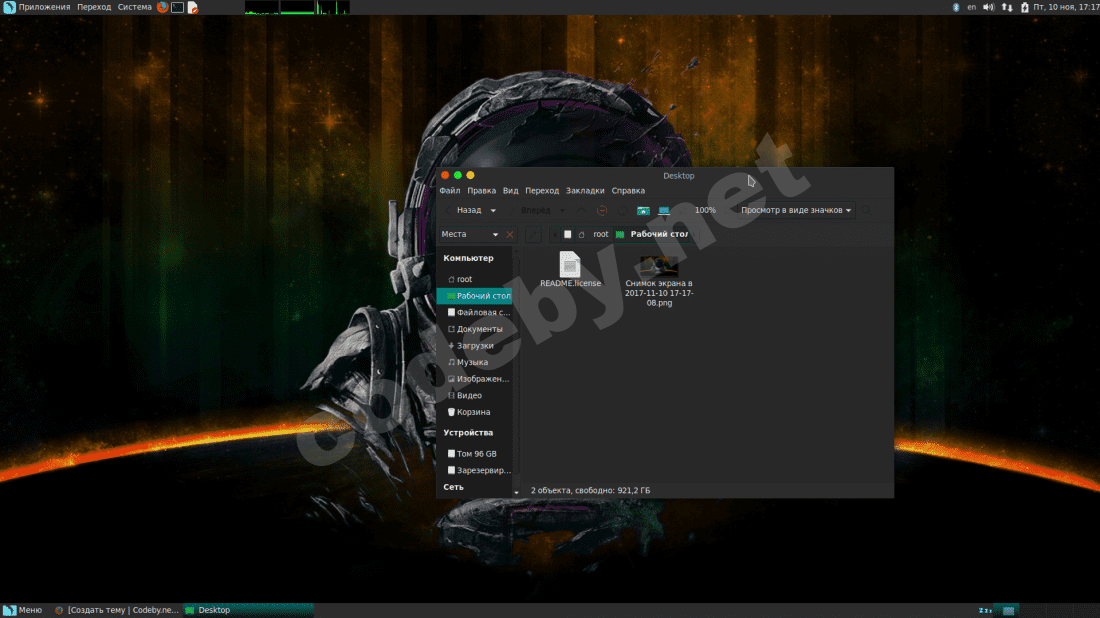Collapse the Устройства sidebar section
This screenshot has height=618, width=1100.
coord(468,433)
